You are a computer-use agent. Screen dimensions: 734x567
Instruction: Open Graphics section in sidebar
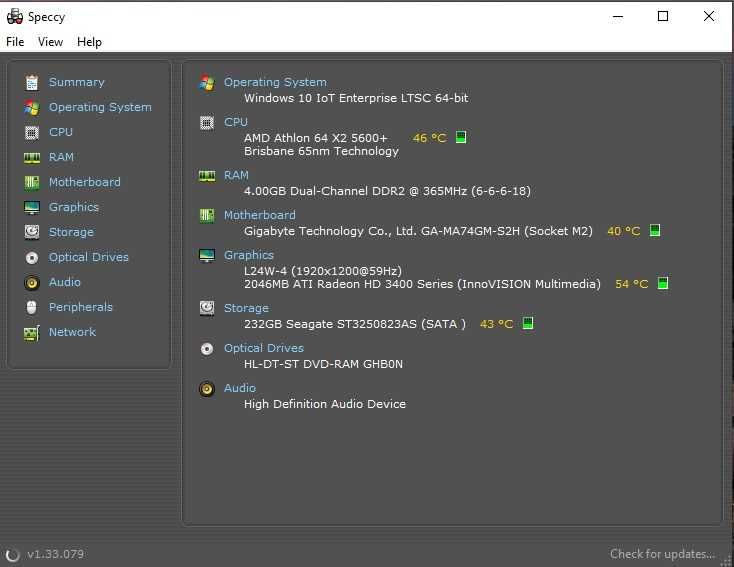pos(74,207)
